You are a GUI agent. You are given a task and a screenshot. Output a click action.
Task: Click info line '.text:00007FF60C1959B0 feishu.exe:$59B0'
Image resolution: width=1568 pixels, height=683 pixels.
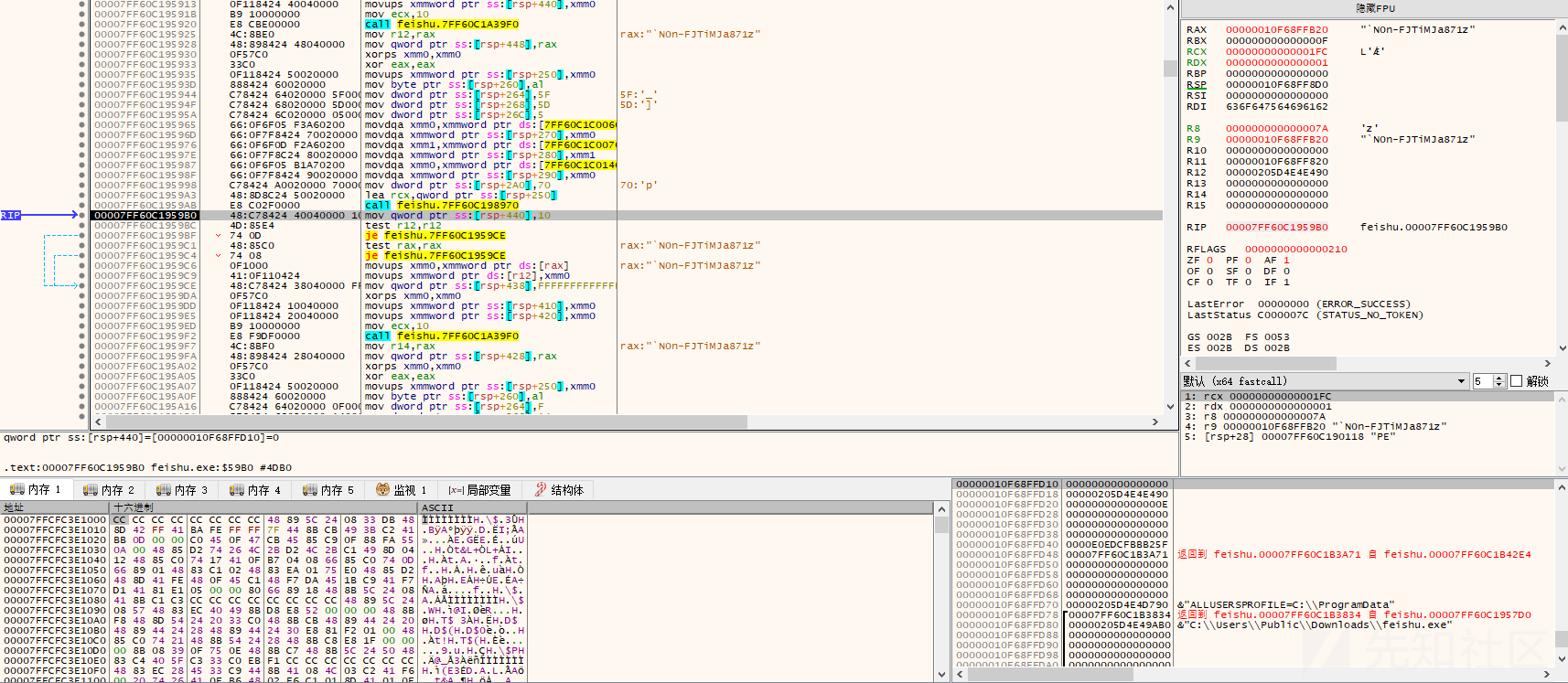tap(147, 468)
